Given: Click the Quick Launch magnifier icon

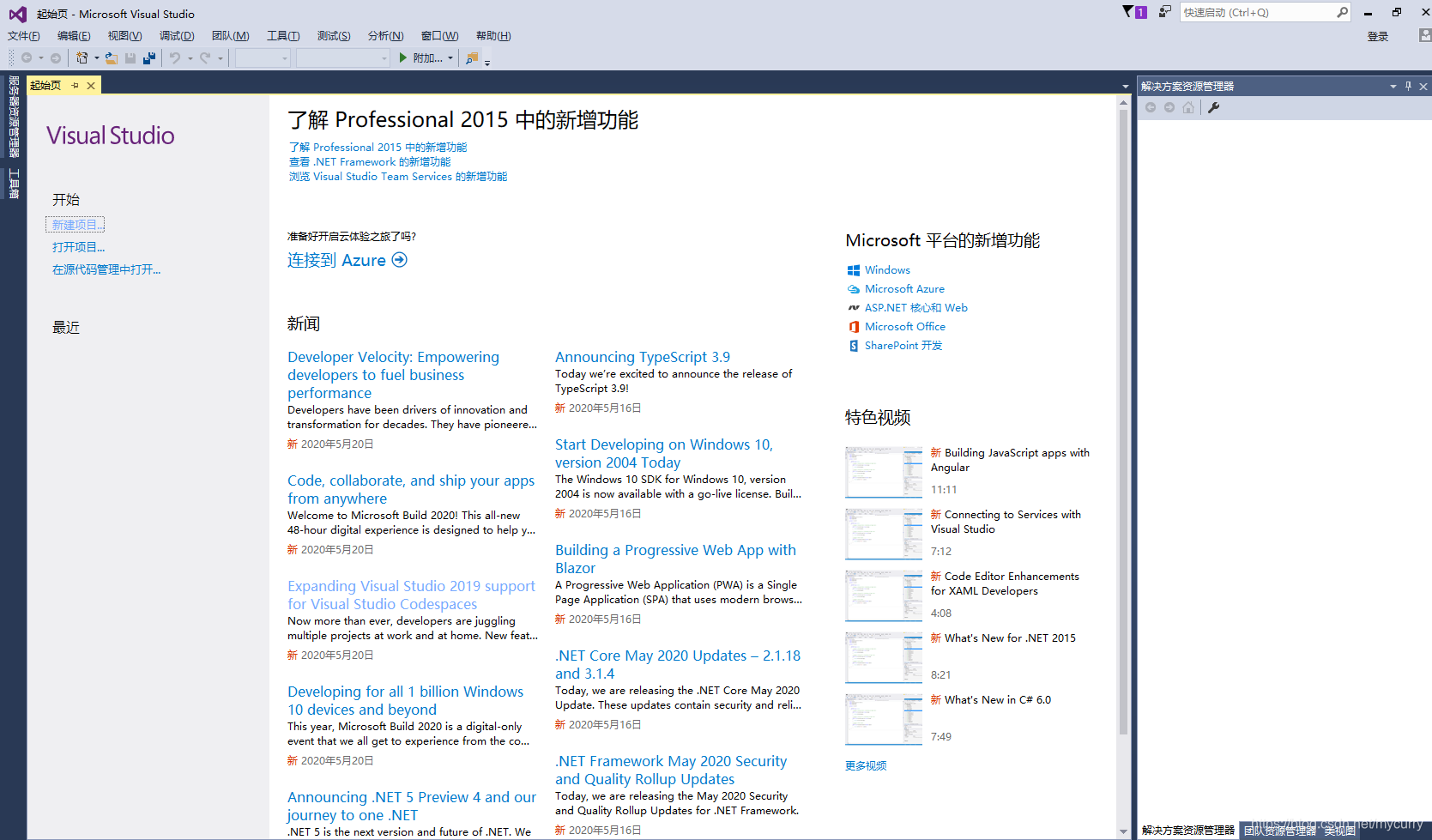Looking at the screenshot, I should click(1342, 12).
